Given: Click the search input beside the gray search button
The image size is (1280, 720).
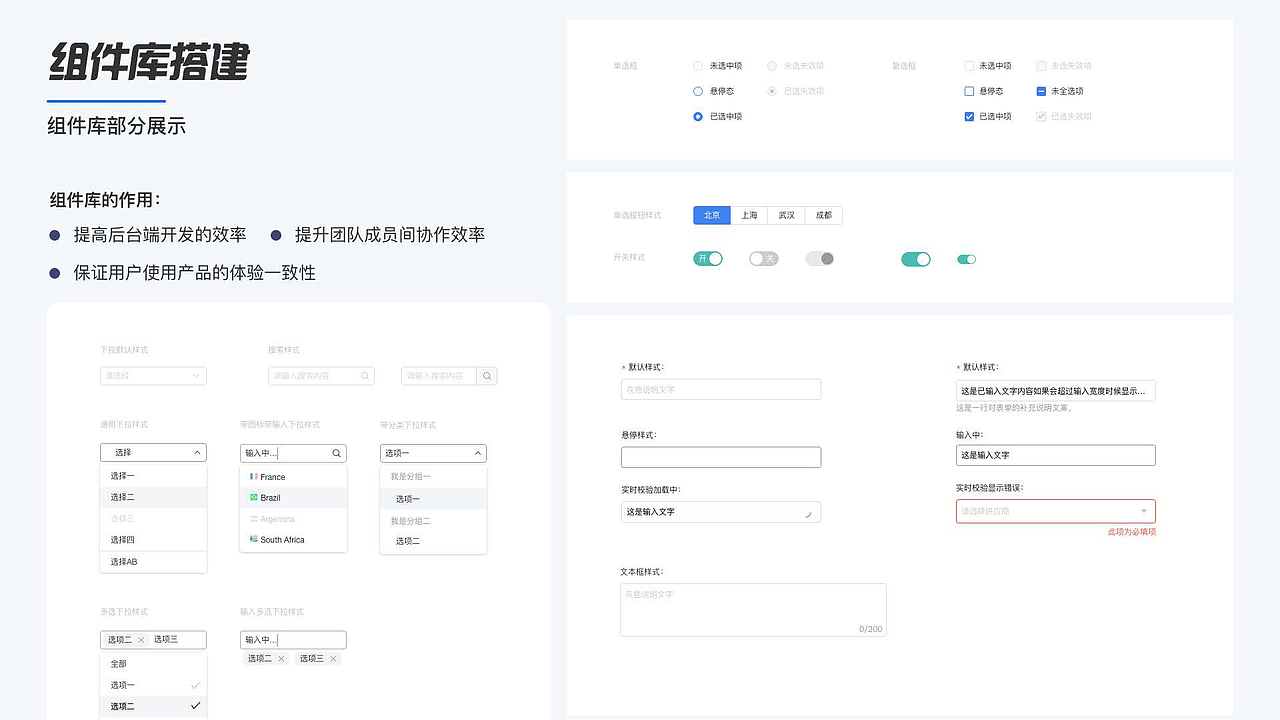Looking at the screenshot, I should pyautogui.click(x=439, y=376).
